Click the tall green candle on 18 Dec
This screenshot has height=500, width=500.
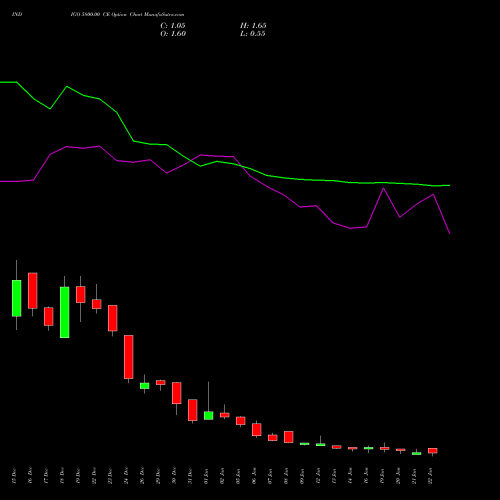click(x=65, y=312)
